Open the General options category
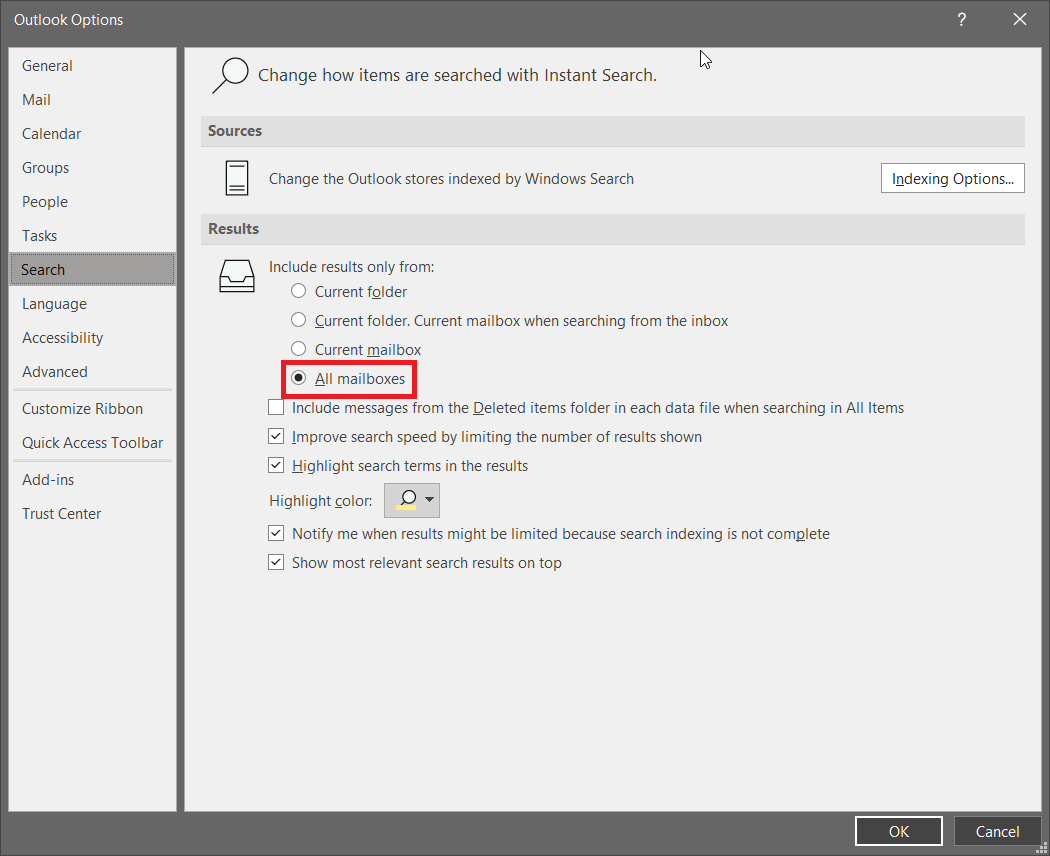This screenshot has width=1050, height=856. tap(92, 66)
